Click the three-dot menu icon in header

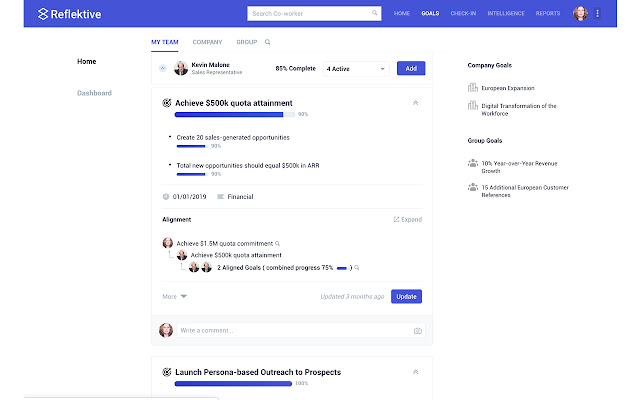(597, 14)
